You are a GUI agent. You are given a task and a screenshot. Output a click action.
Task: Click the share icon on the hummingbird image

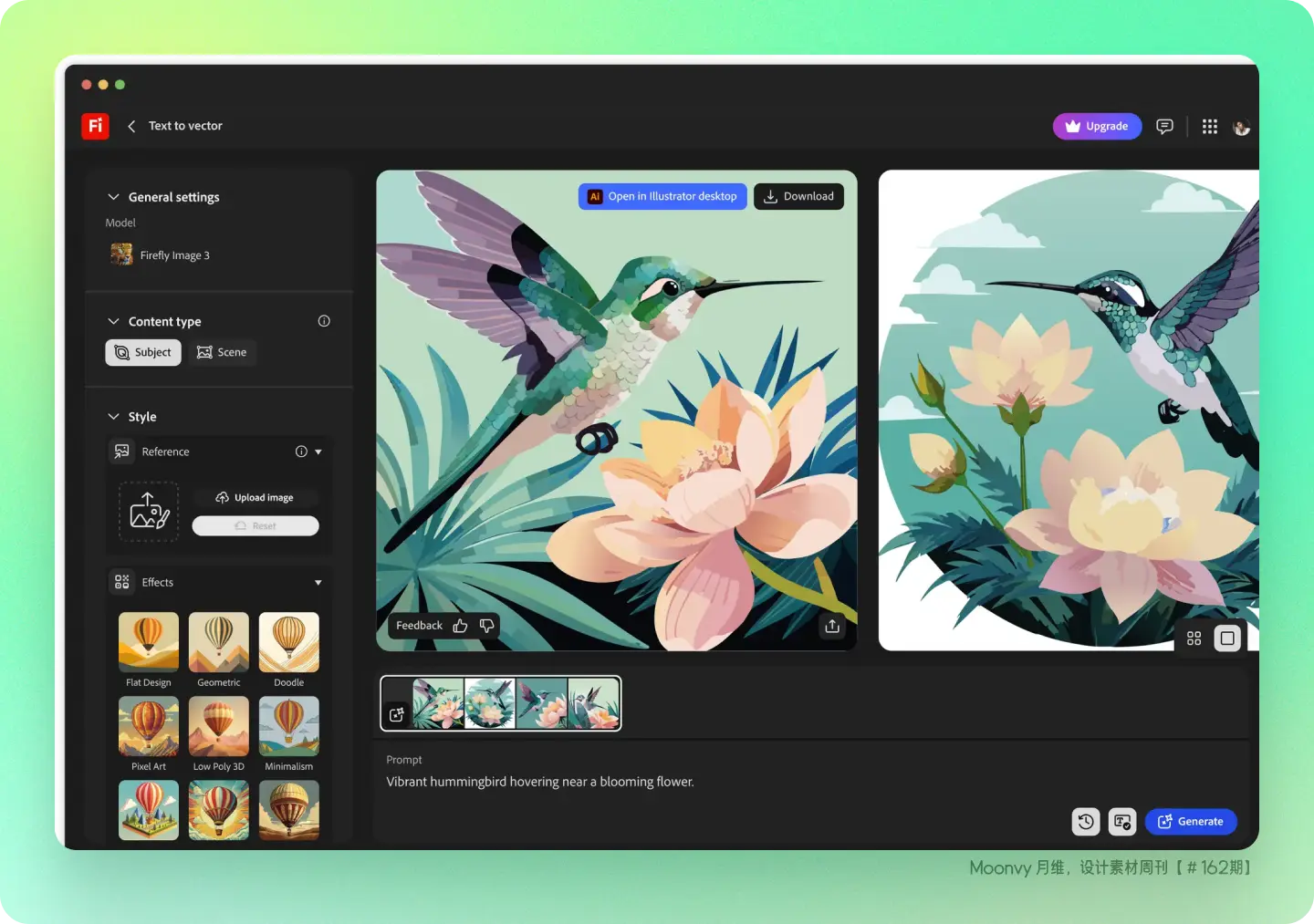click(x=832, y=627)
